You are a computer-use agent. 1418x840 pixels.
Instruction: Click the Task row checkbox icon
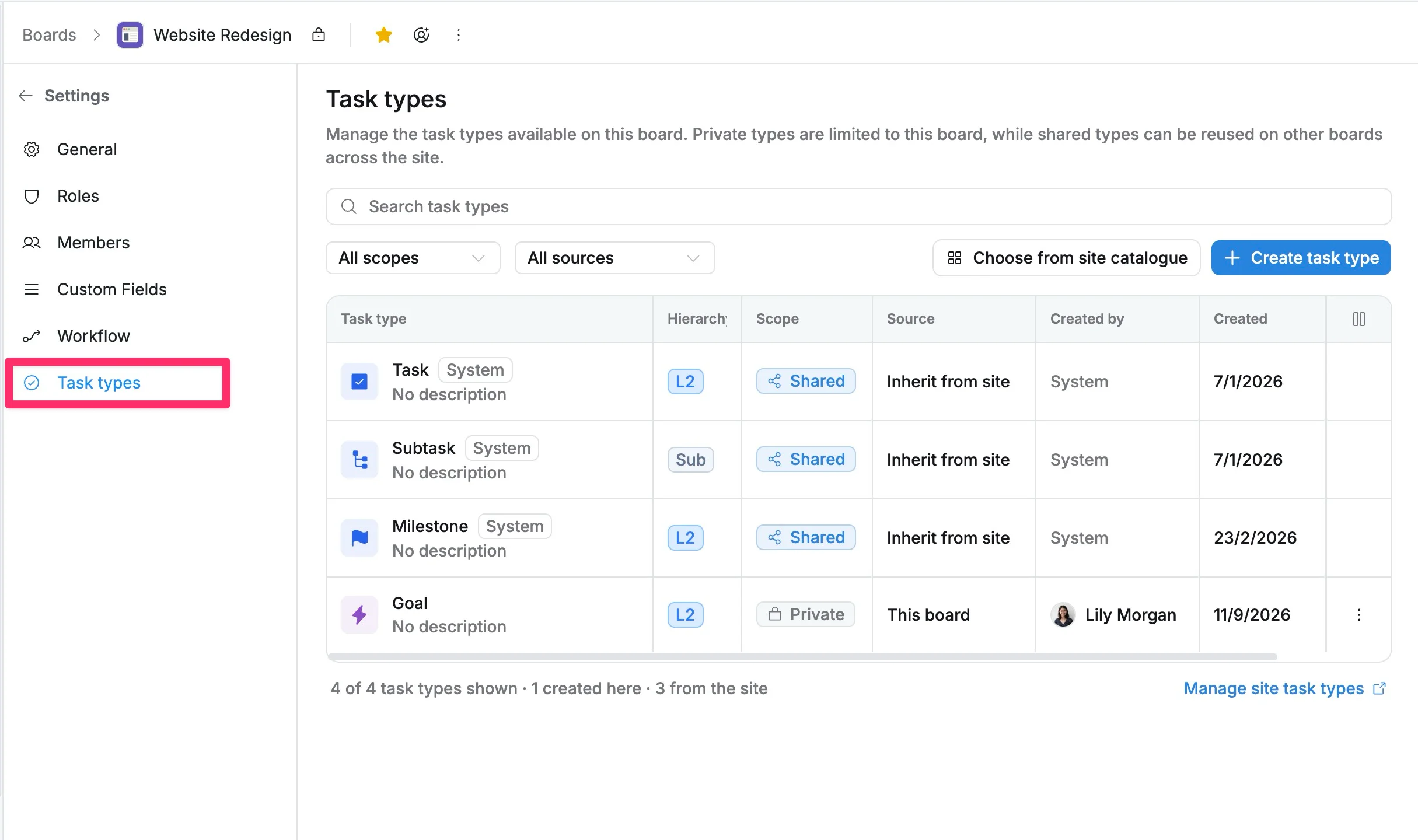click(359, 381)
